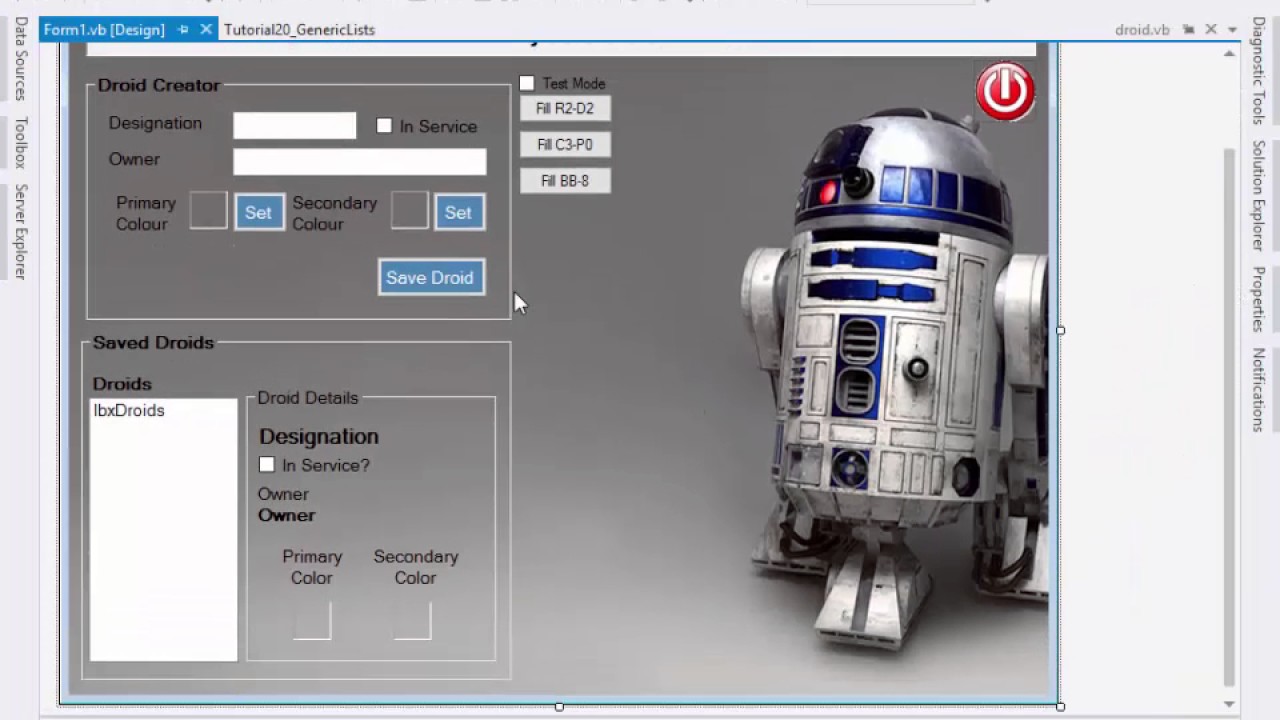Select the Primary Colour label in Droid Creator

coord(146,213)
